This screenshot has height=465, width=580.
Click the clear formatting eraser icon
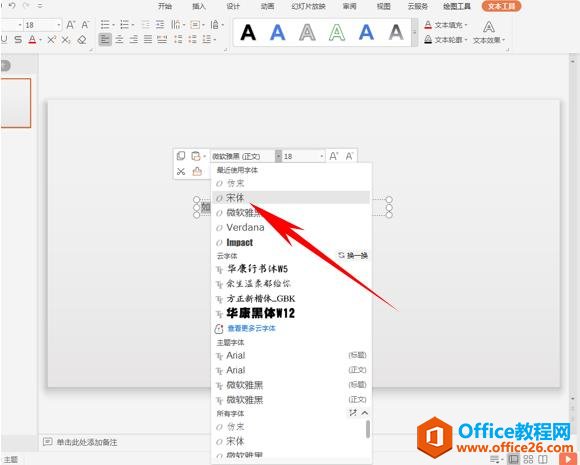(82, 40)
